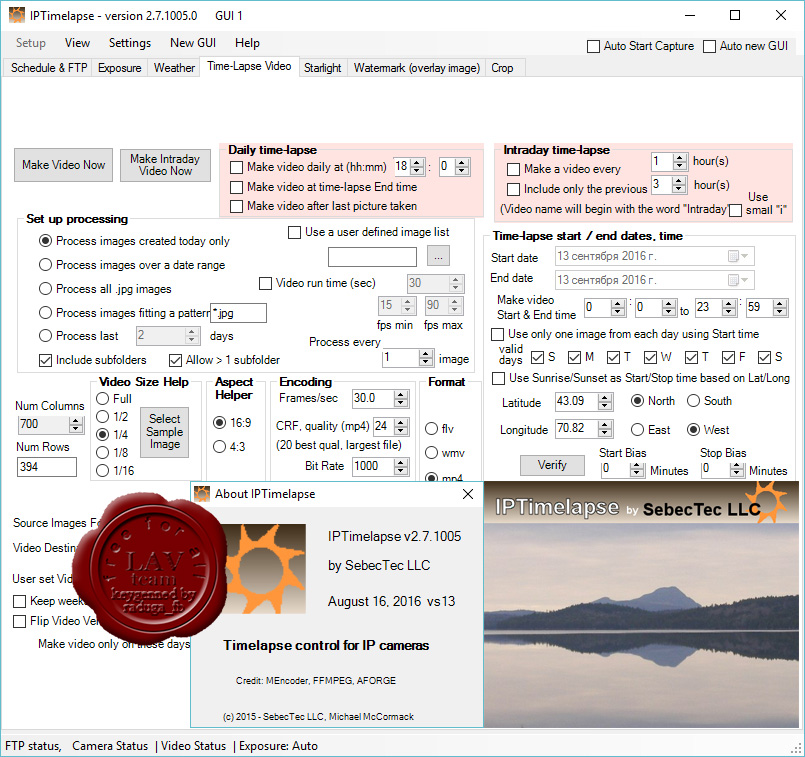Select South latitude hemisphere
This screenshot has width=805, height=757.
(x=694, y=401)
